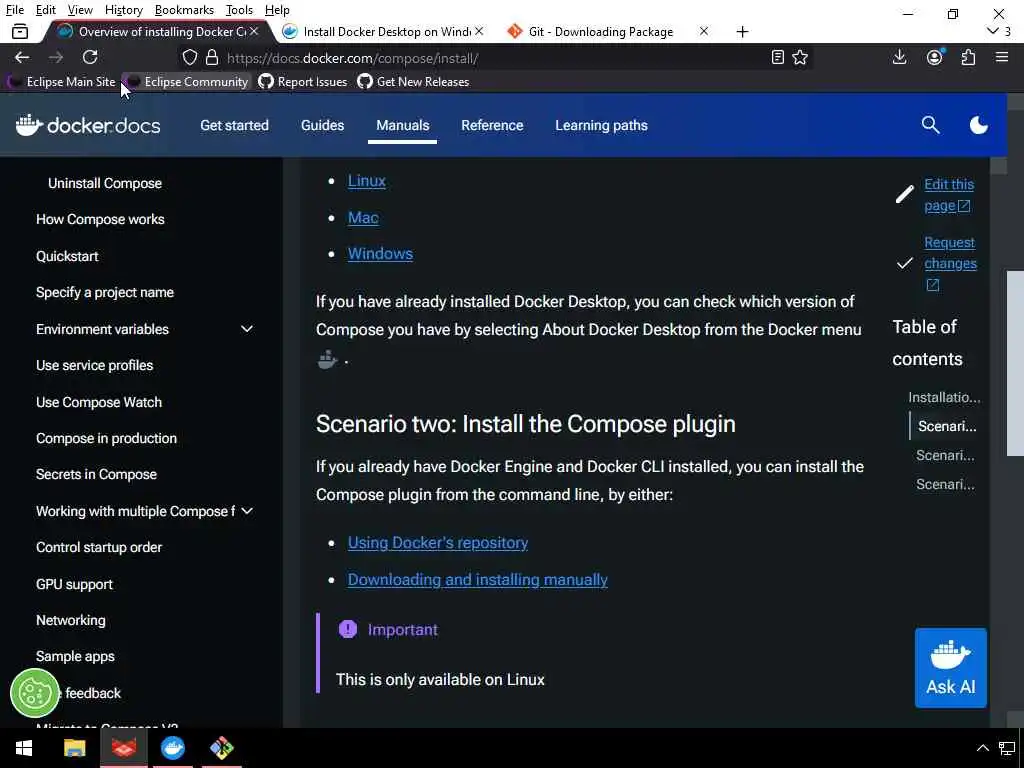This screenshot has width=1024, height=768.
Task: Open Get New Releases bookmark
Action: pos(413,82)
